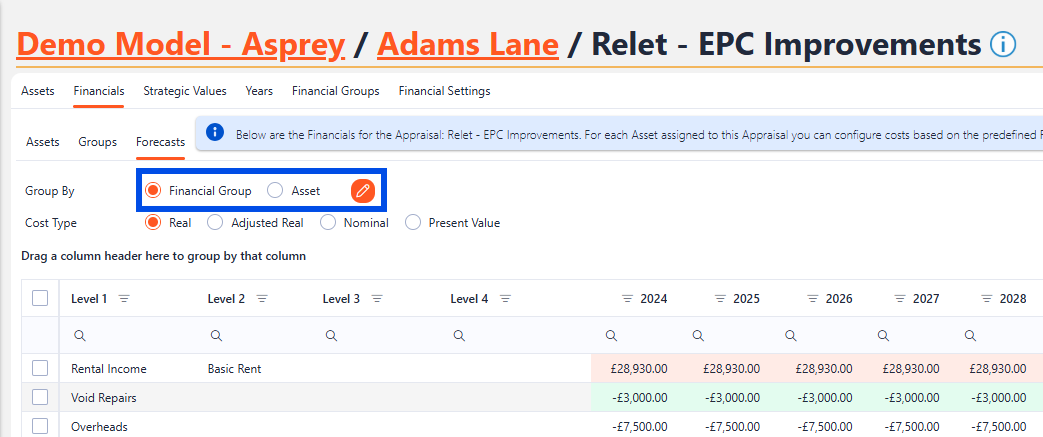Screen dimensions: 1043x437
Task: Select the Asset radio button for Group By
Action: pyautogui.click(x=275, y=191)
